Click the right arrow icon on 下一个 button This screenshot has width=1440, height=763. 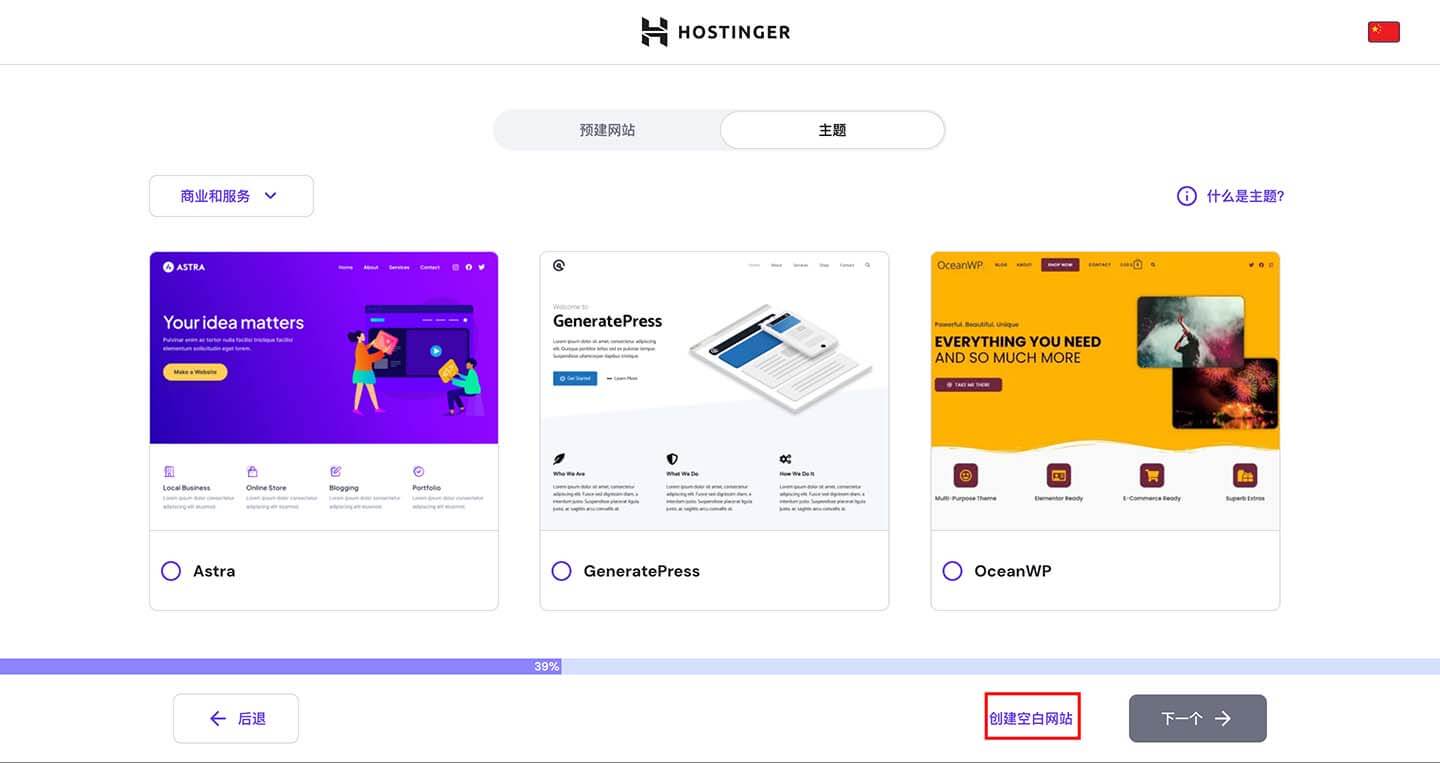click(x=1223, y=718)
